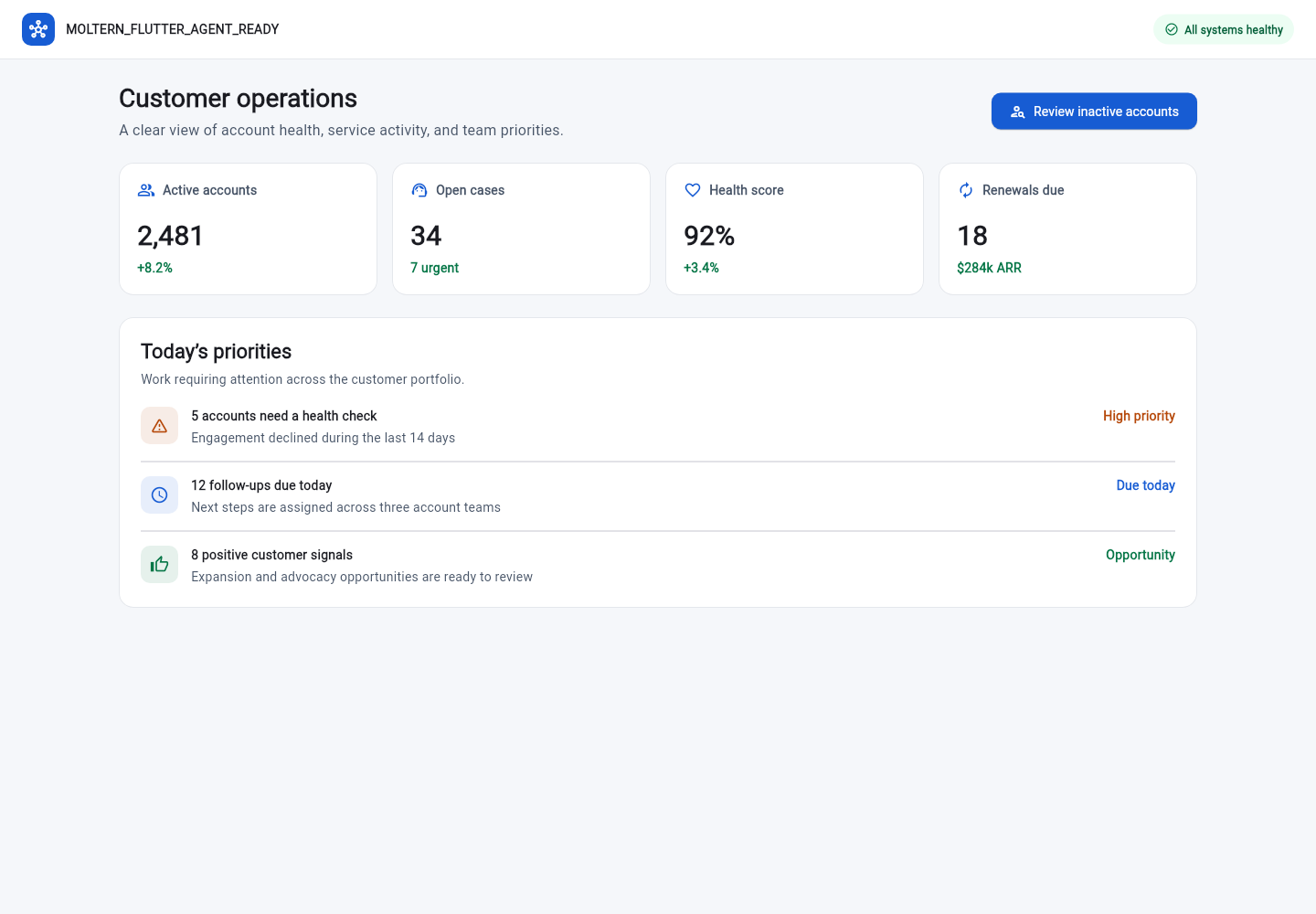Click the Active accounts value 2,481

[170, 236]
